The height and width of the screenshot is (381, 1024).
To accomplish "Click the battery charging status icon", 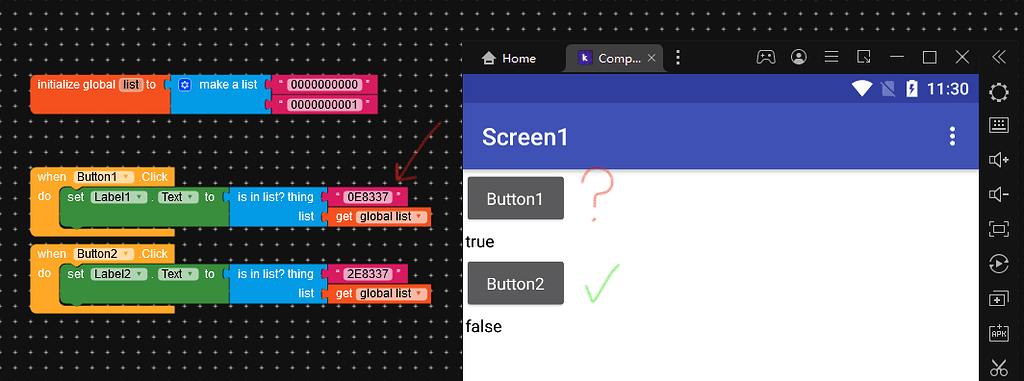I will coord(912,88).
